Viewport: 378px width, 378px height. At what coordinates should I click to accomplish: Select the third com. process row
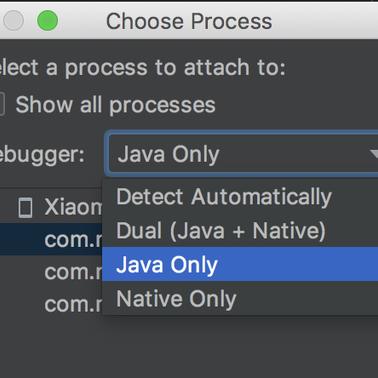[x=51, y=304]
